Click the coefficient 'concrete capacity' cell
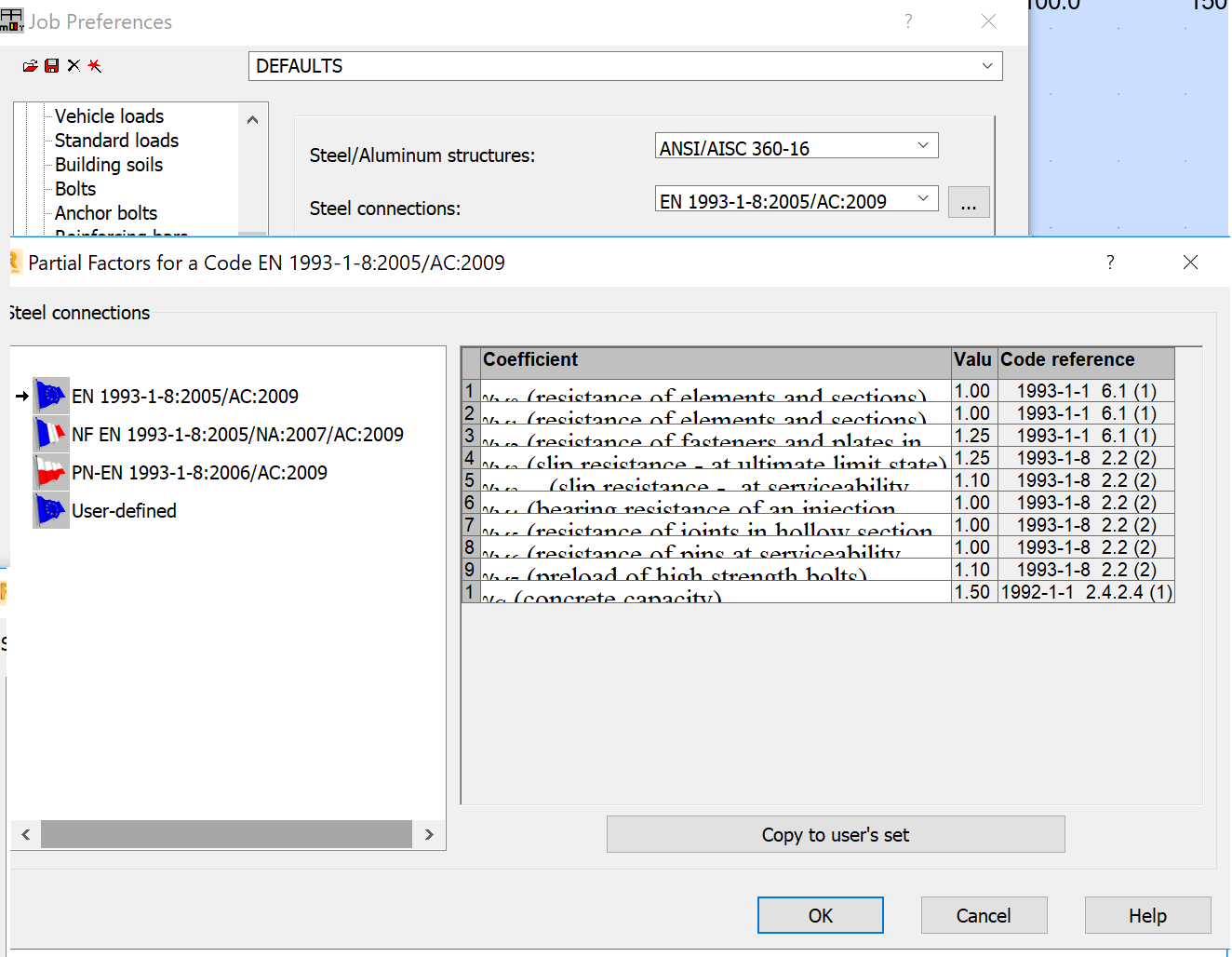 pos(716,592)
